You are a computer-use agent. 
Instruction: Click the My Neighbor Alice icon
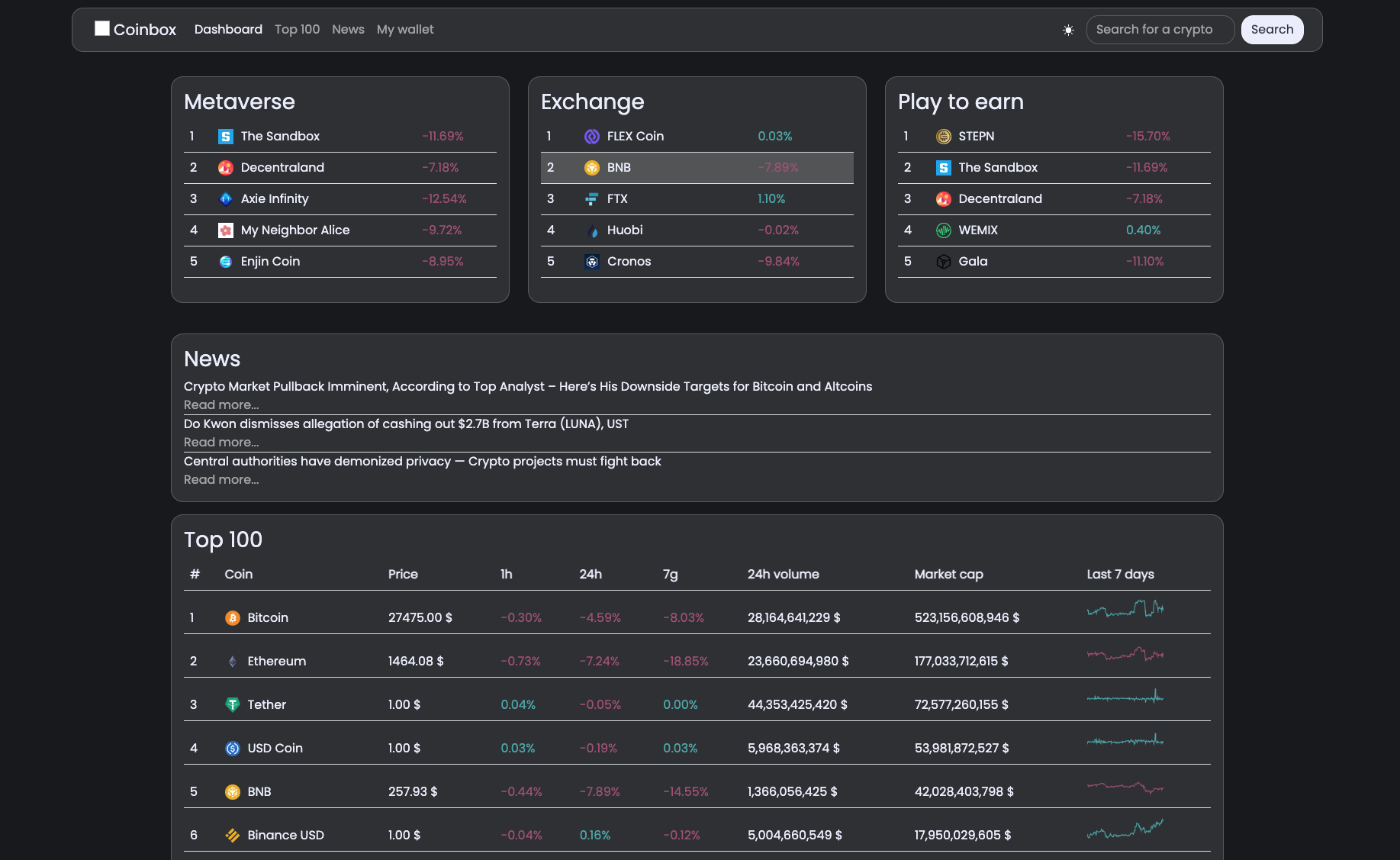[226, 230]
